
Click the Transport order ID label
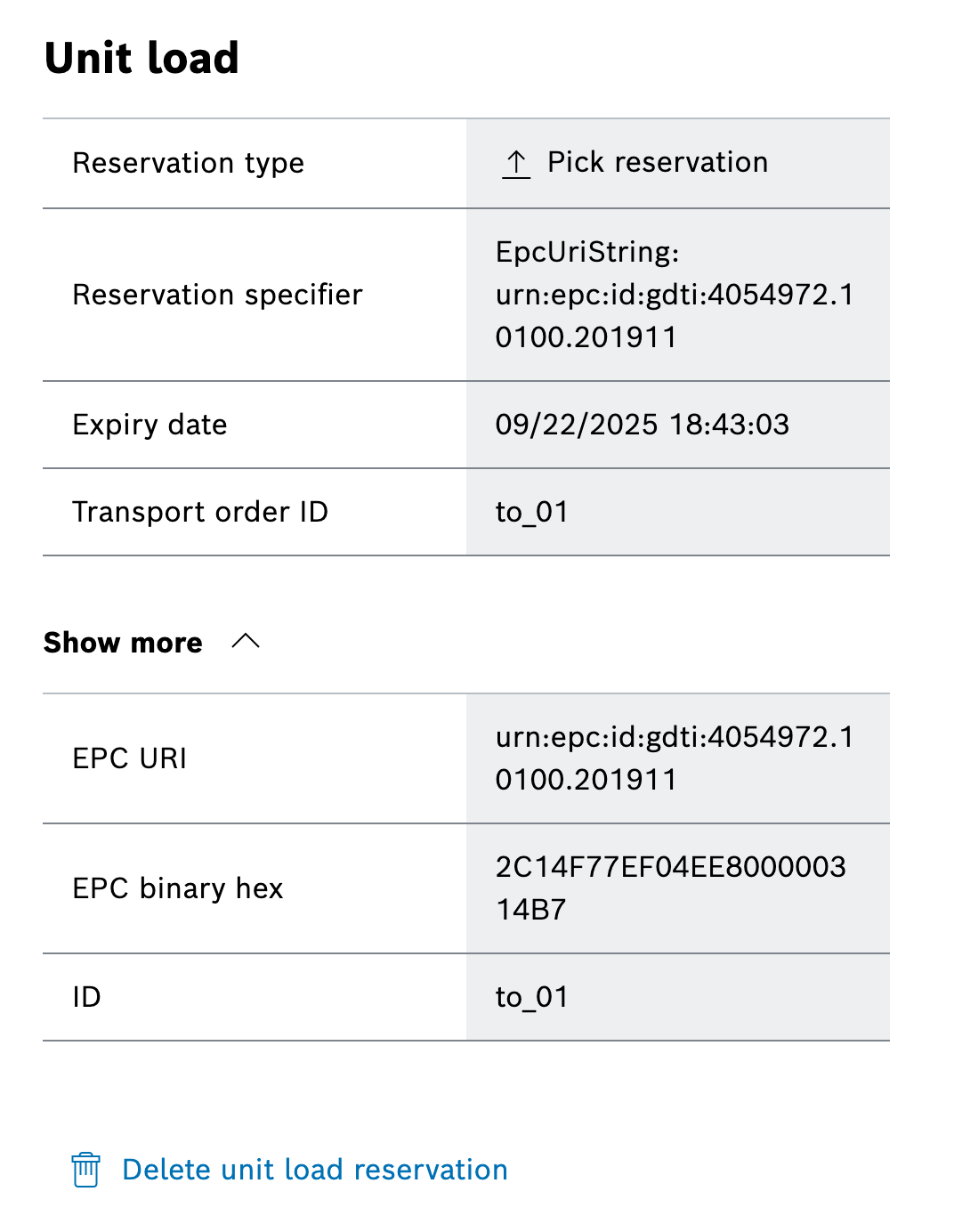pyautogui.click(x=200, y=513)
